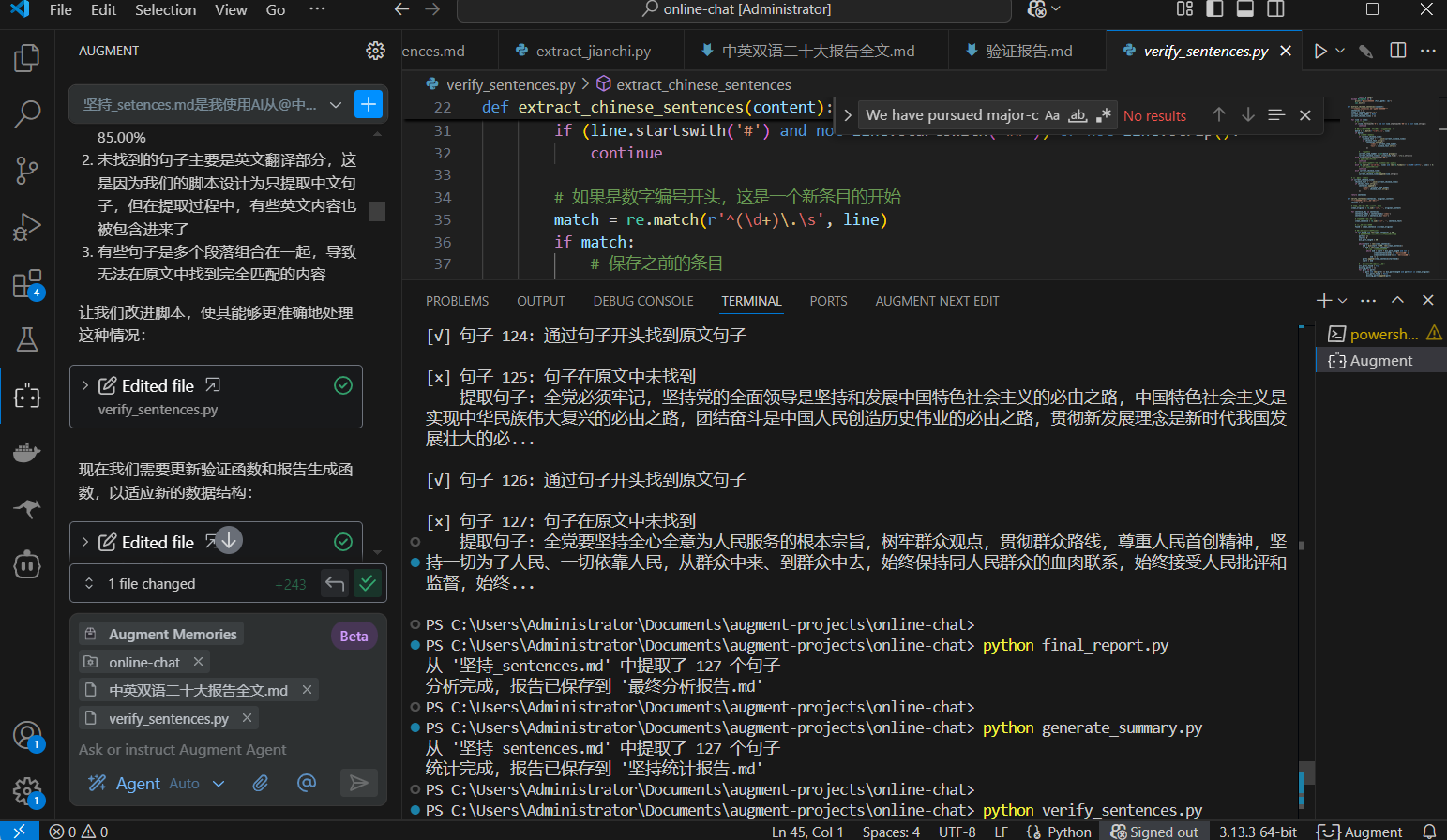Toggle Match Case in find widget
The height and width of the screenshot is (840, 1447).
[1052, 115]
